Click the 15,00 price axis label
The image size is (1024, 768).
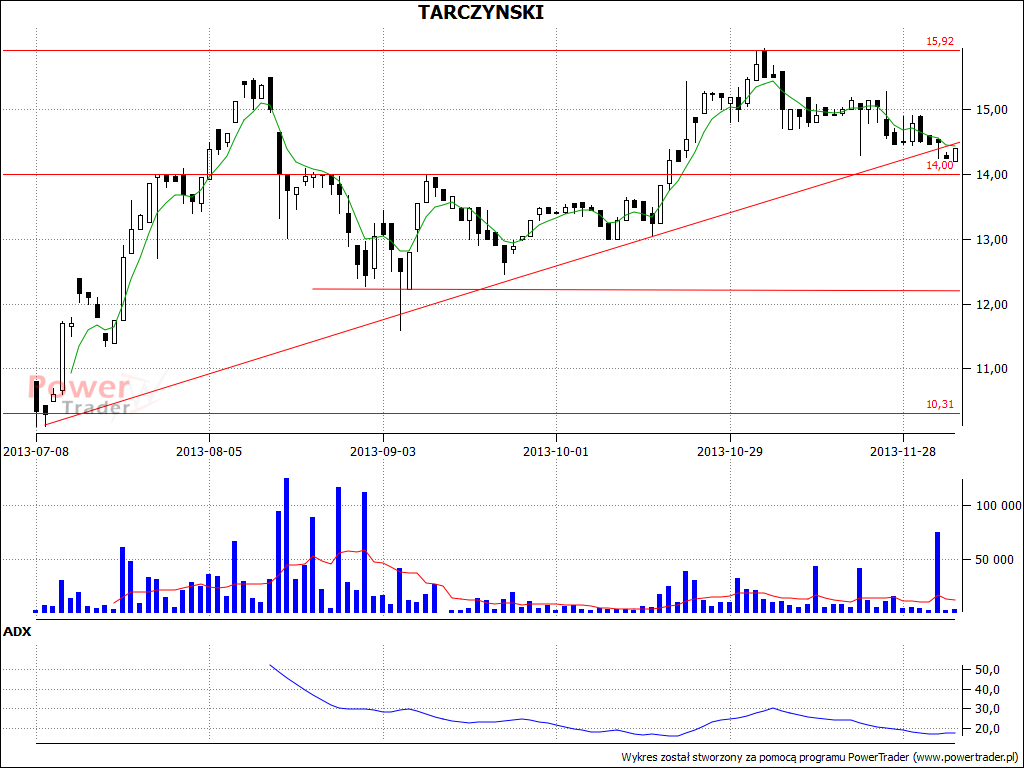(991, 110)
